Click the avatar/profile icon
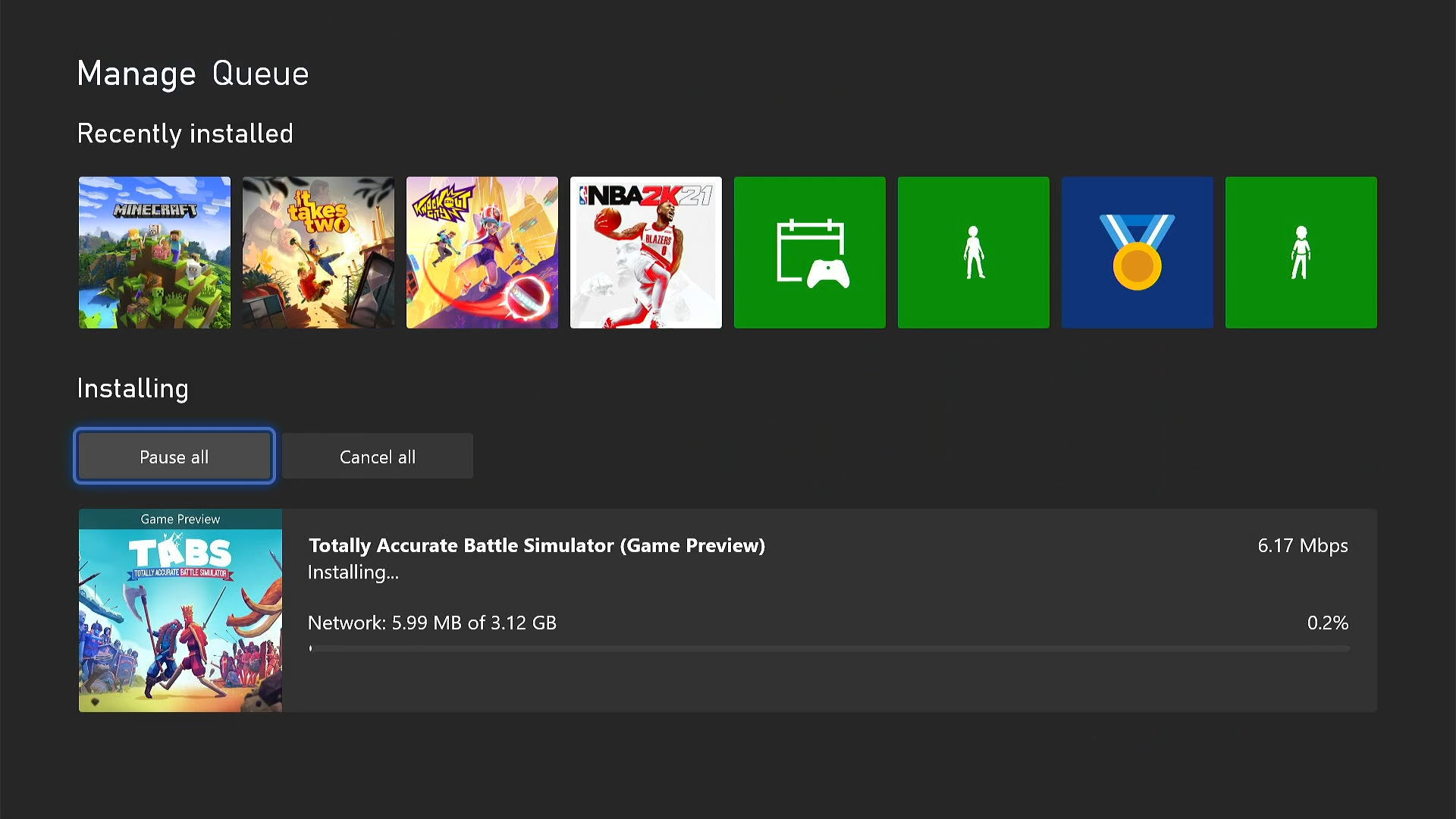Viewport: 1456px width, 819px height. (974, 252)
